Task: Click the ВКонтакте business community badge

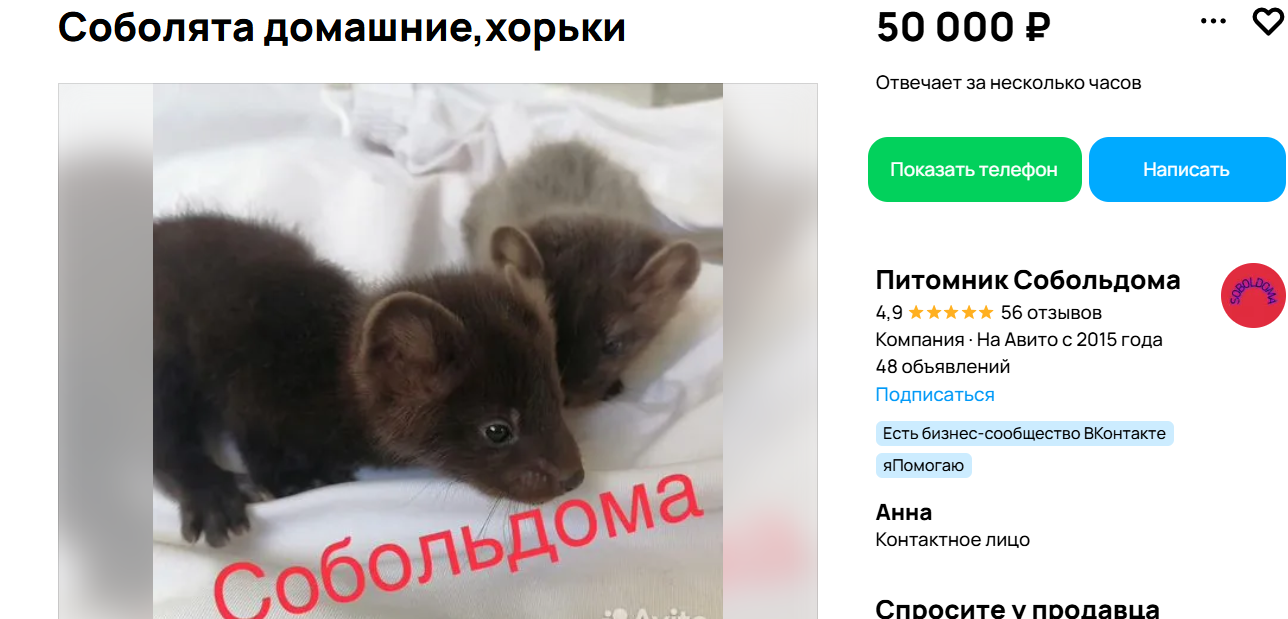Action: [x=1024, y=433]
